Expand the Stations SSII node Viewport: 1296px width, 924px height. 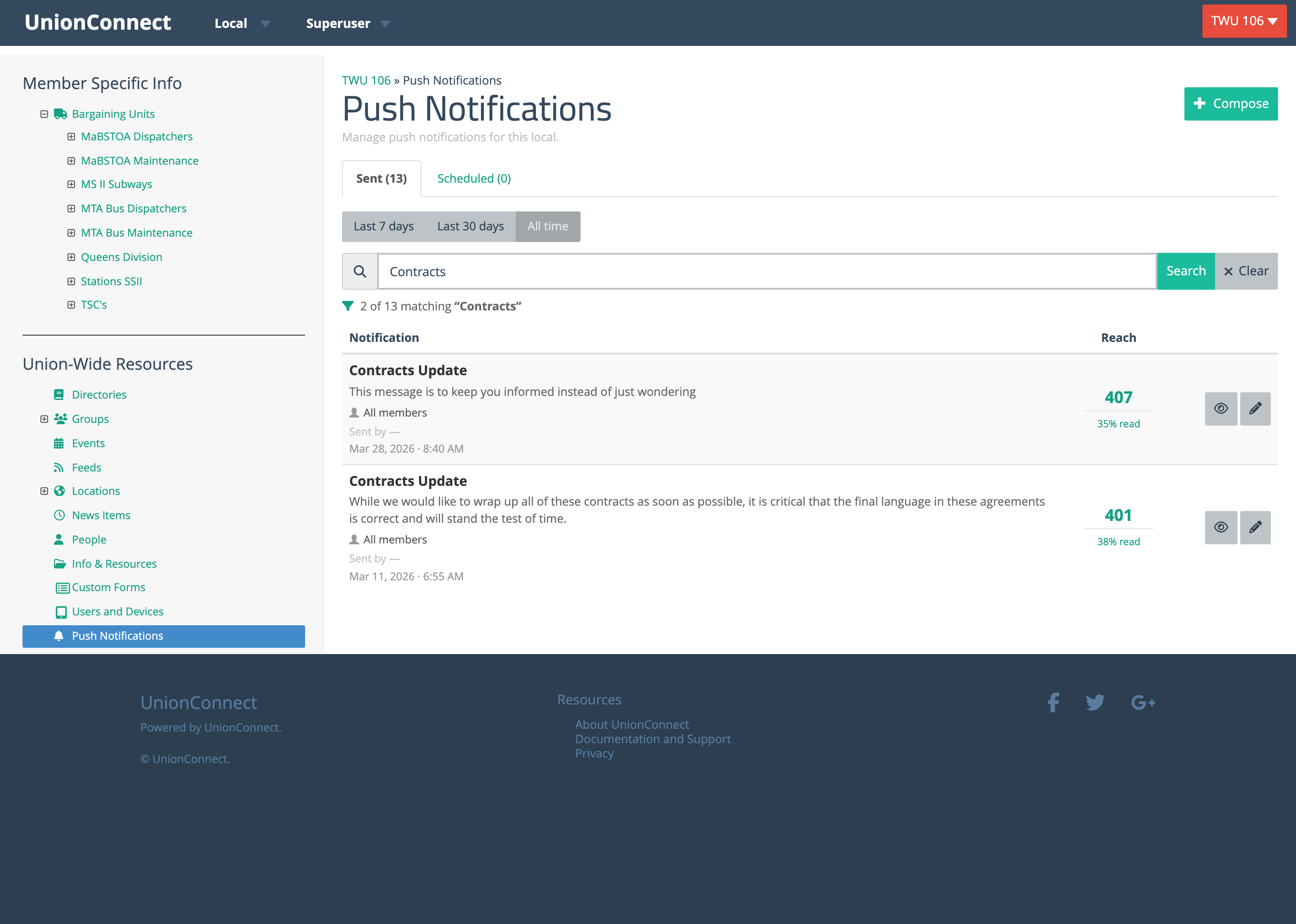tap(71, 281)
